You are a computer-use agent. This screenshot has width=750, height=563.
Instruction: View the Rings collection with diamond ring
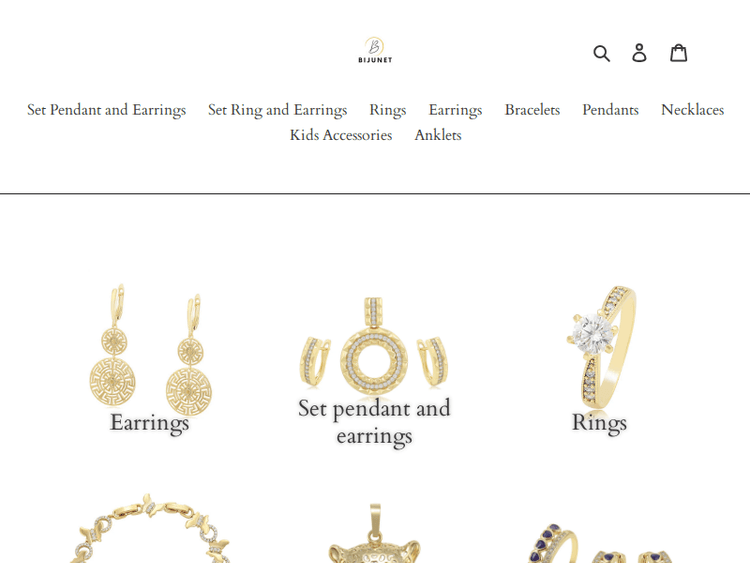click(600, 348)
